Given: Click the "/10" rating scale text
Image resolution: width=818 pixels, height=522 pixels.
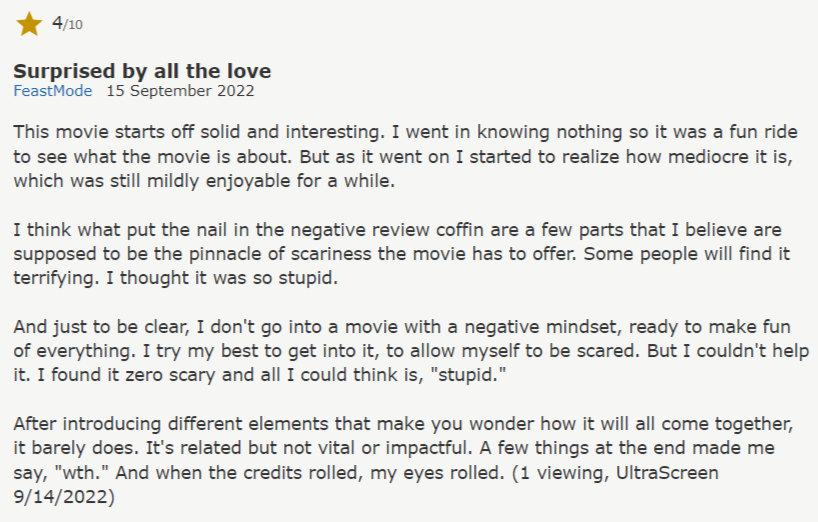Looking at the screenshot, I should tap(72, 25).
